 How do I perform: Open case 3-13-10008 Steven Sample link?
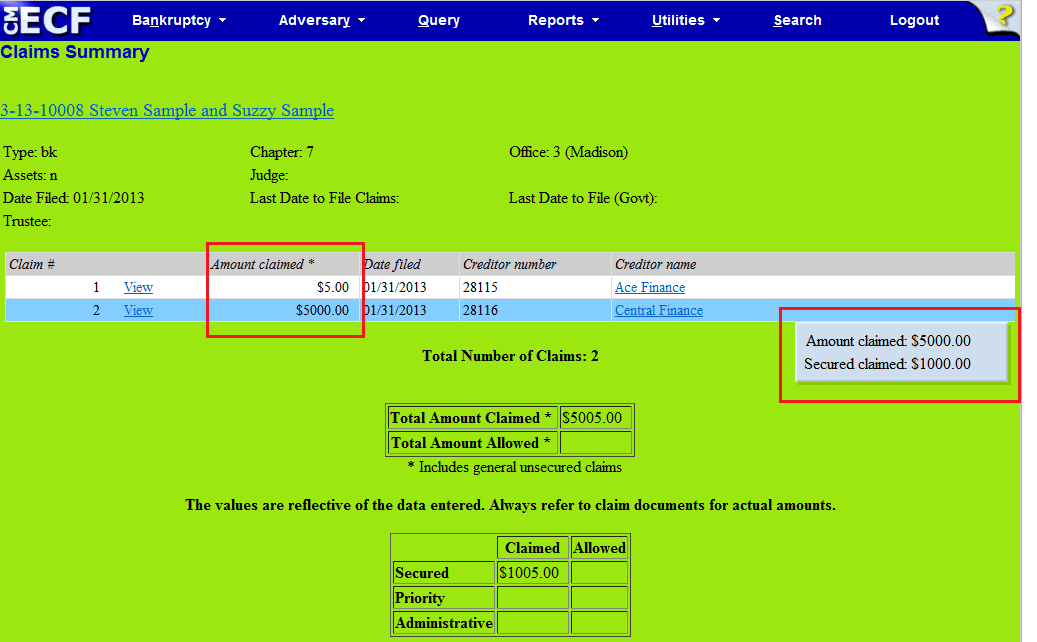167,110
